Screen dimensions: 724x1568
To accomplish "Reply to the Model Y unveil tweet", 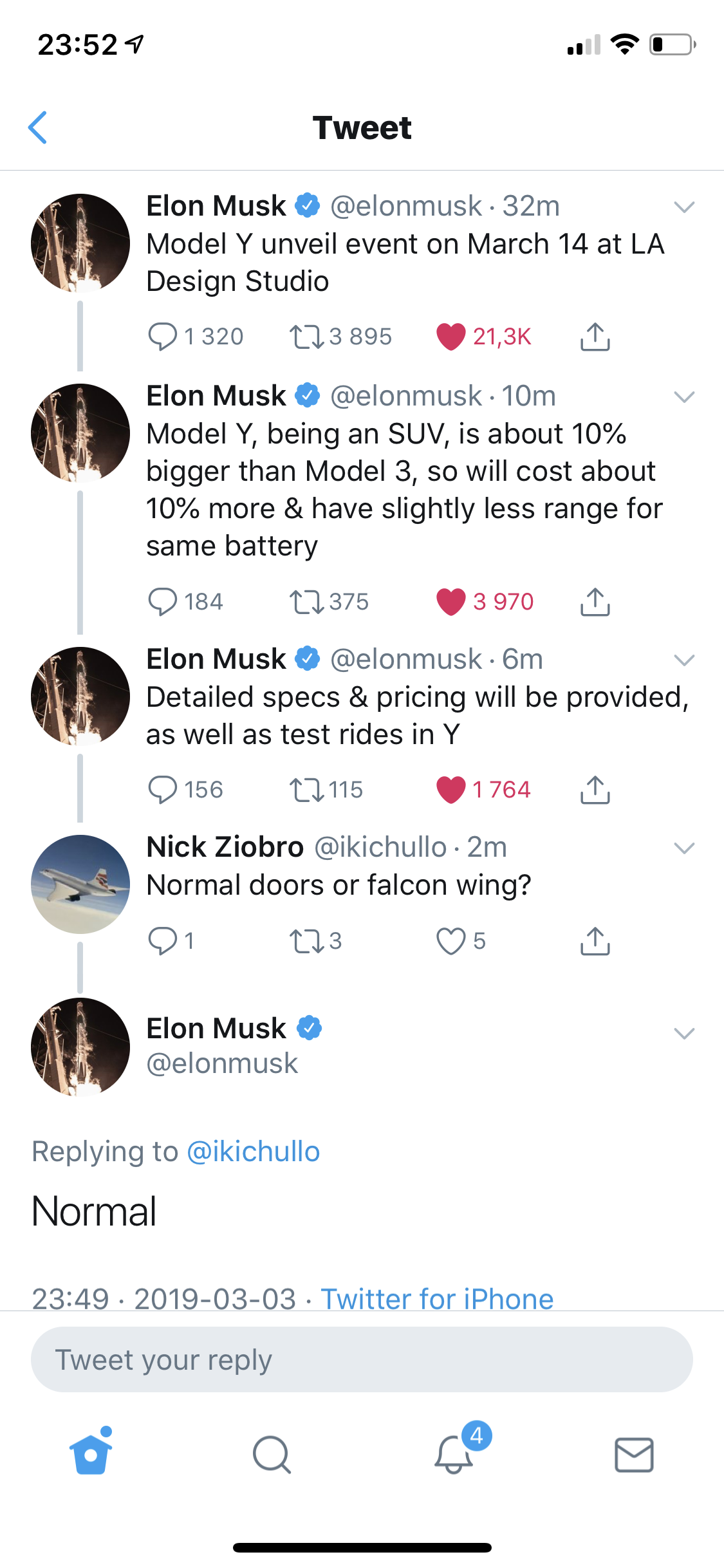I will [162, 336].
